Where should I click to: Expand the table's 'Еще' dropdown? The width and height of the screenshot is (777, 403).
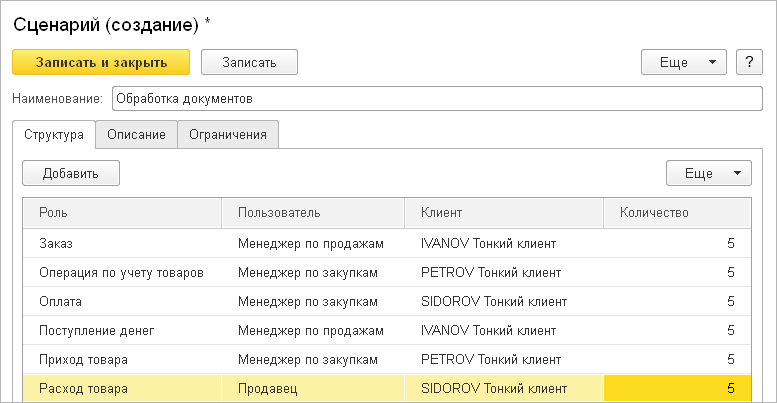pyautogui.click(x=708, y=173)
